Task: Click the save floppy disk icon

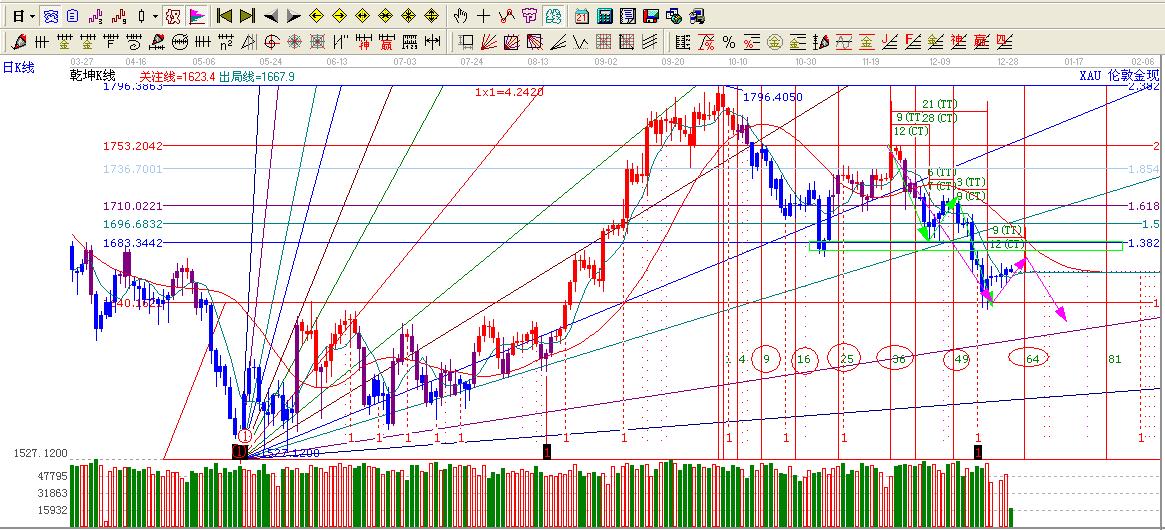Action: [650, 16]
